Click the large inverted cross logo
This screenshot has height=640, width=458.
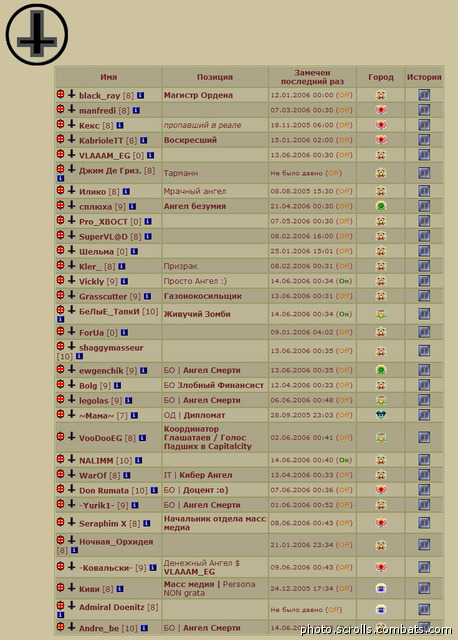pos(37,34)
